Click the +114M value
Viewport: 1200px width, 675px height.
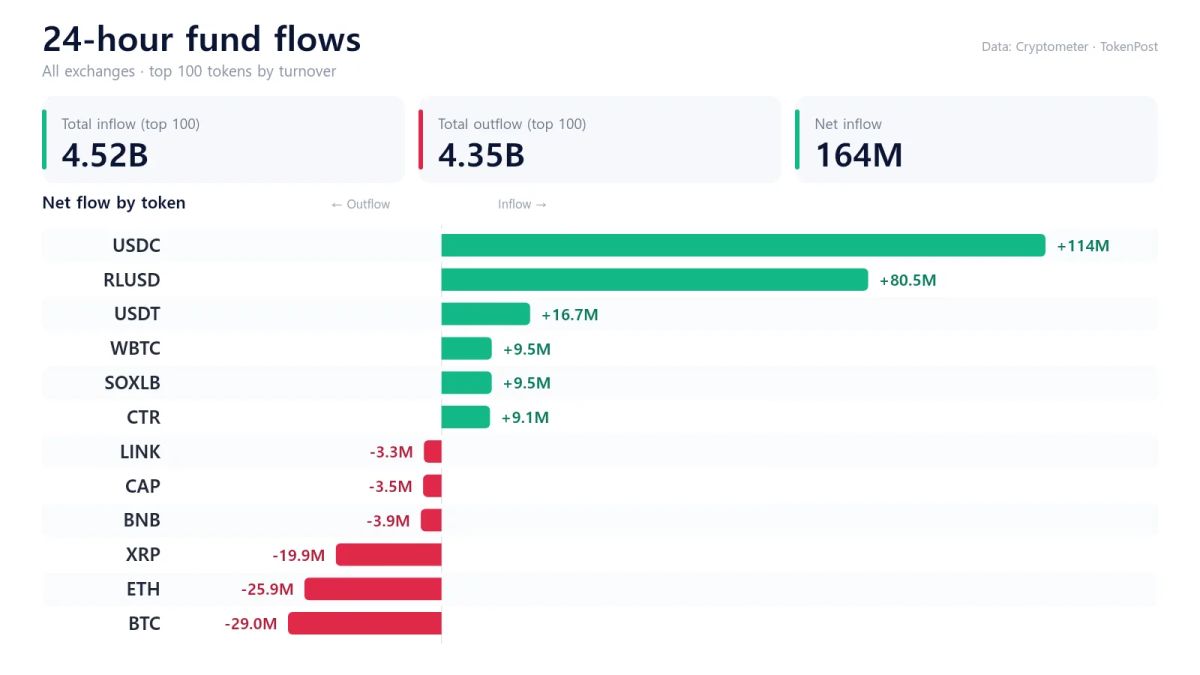(1083, 246)
